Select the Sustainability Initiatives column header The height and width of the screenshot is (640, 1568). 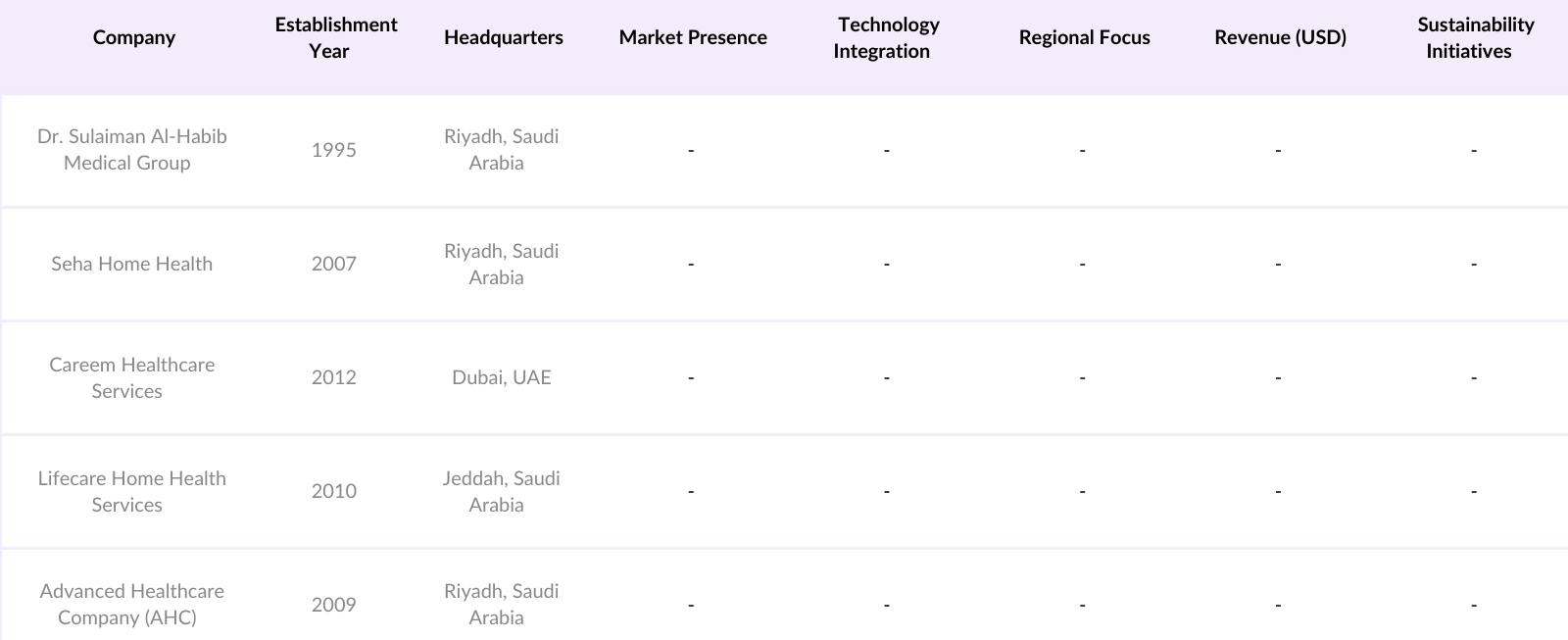pyautogui.click(x=1474, y=37)
